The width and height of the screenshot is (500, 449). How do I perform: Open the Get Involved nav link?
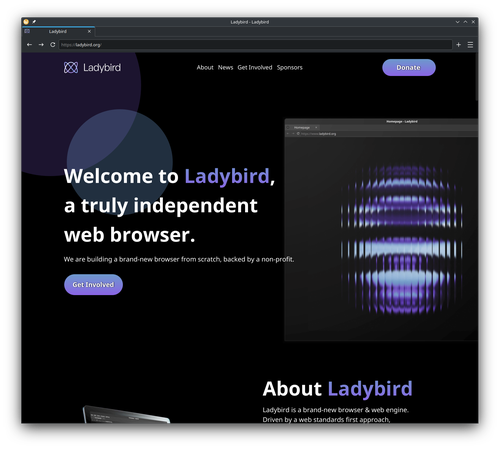[x=255, y=68]
